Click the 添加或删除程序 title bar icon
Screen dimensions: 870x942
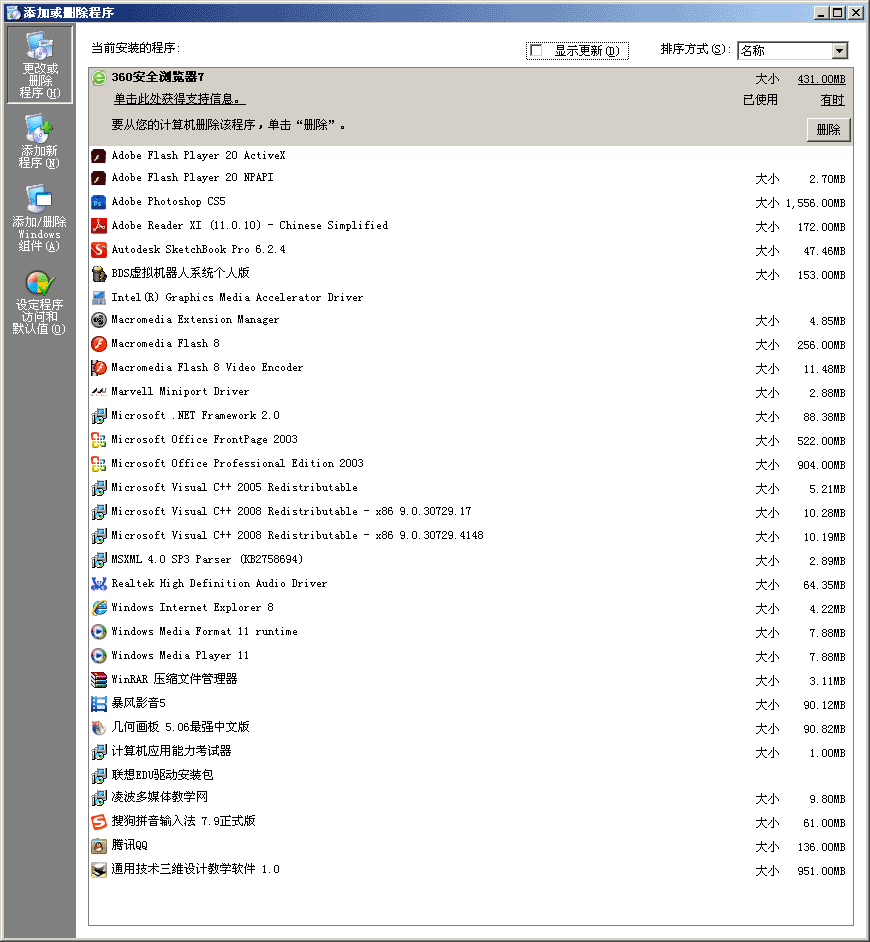(x=13, y=12)
